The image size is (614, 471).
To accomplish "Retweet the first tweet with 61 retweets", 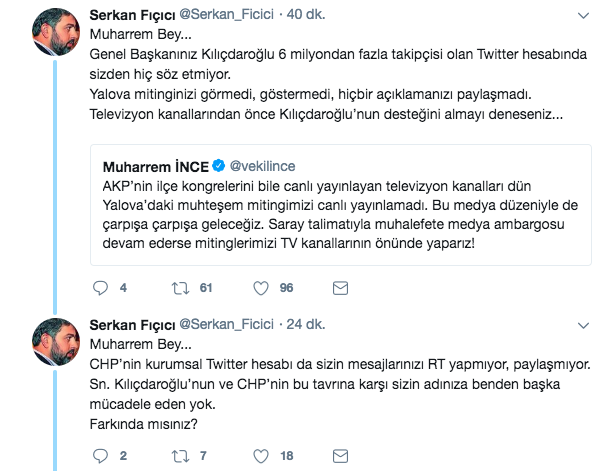I will point(182,287).
